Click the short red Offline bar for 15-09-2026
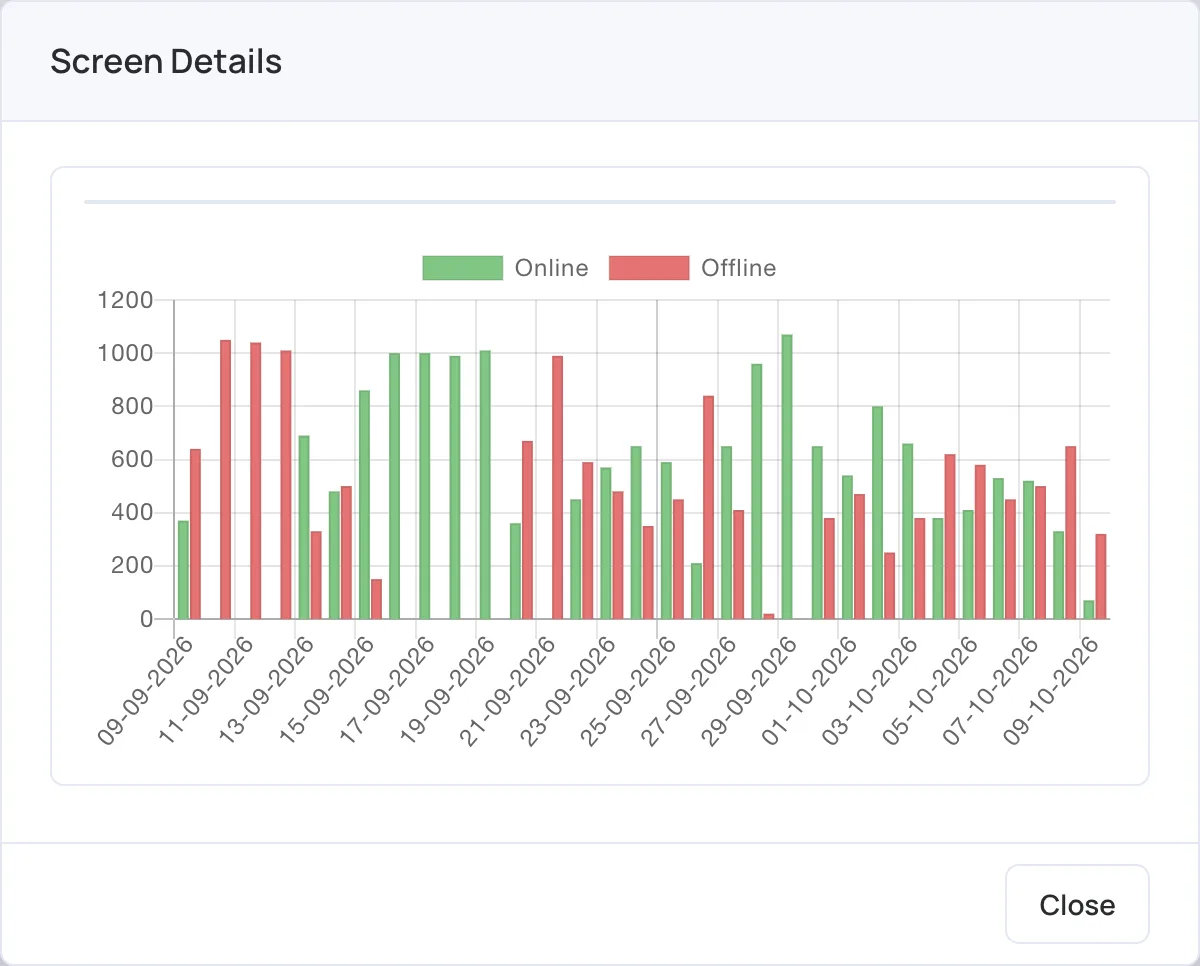The height and width of the screenshot is (966, 1200). (x=376, y=599)
